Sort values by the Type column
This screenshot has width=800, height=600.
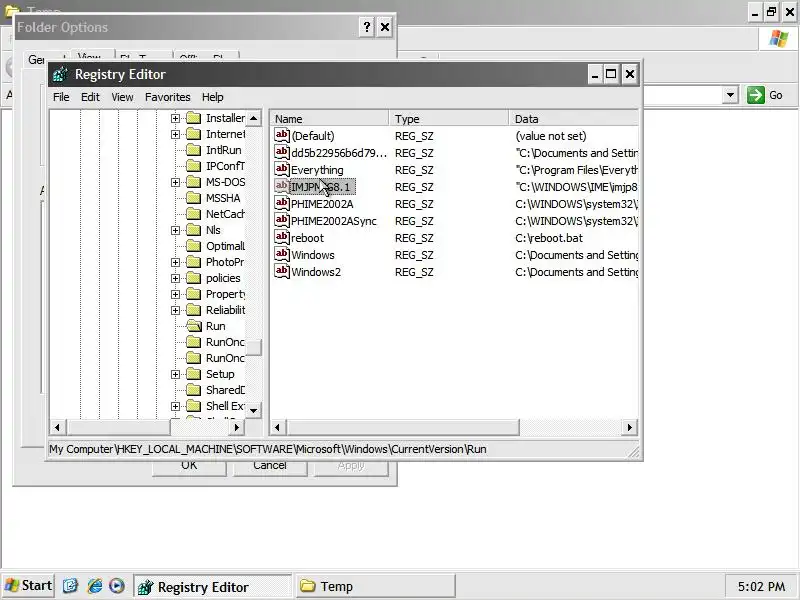point(449,119)
